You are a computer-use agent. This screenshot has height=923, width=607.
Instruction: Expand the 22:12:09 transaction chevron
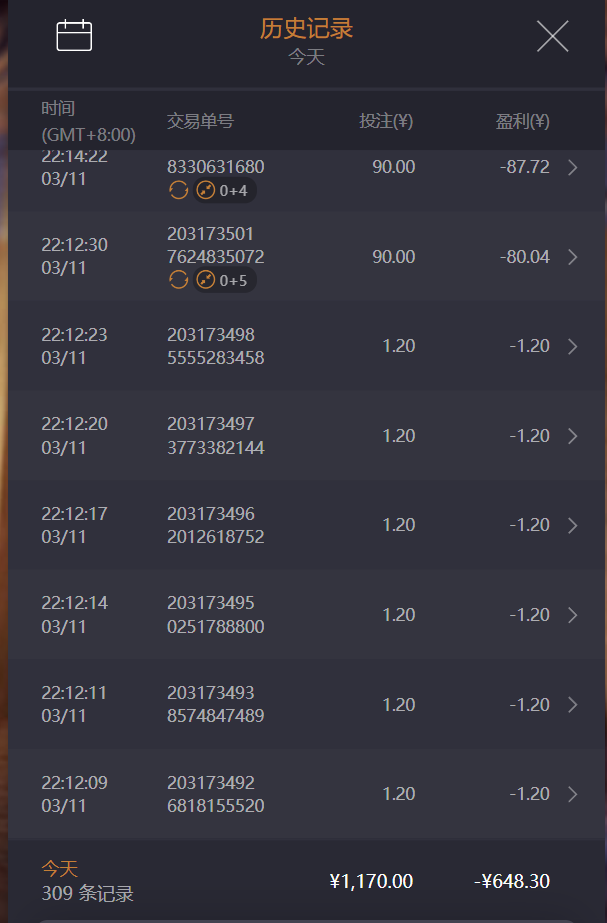point(573,794)
